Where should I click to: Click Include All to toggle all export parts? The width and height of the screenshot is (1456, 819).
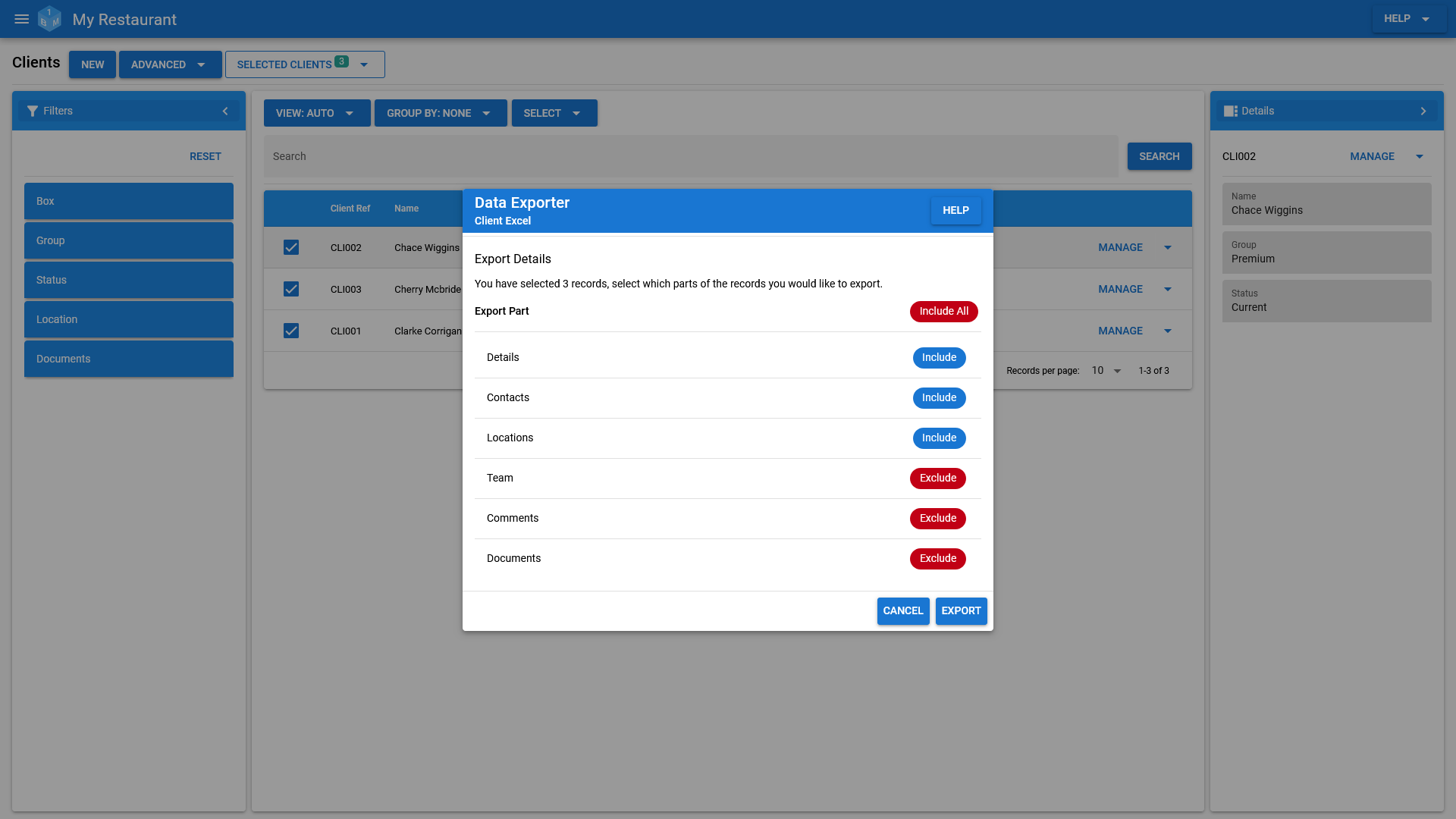click(x=943, y=311)
